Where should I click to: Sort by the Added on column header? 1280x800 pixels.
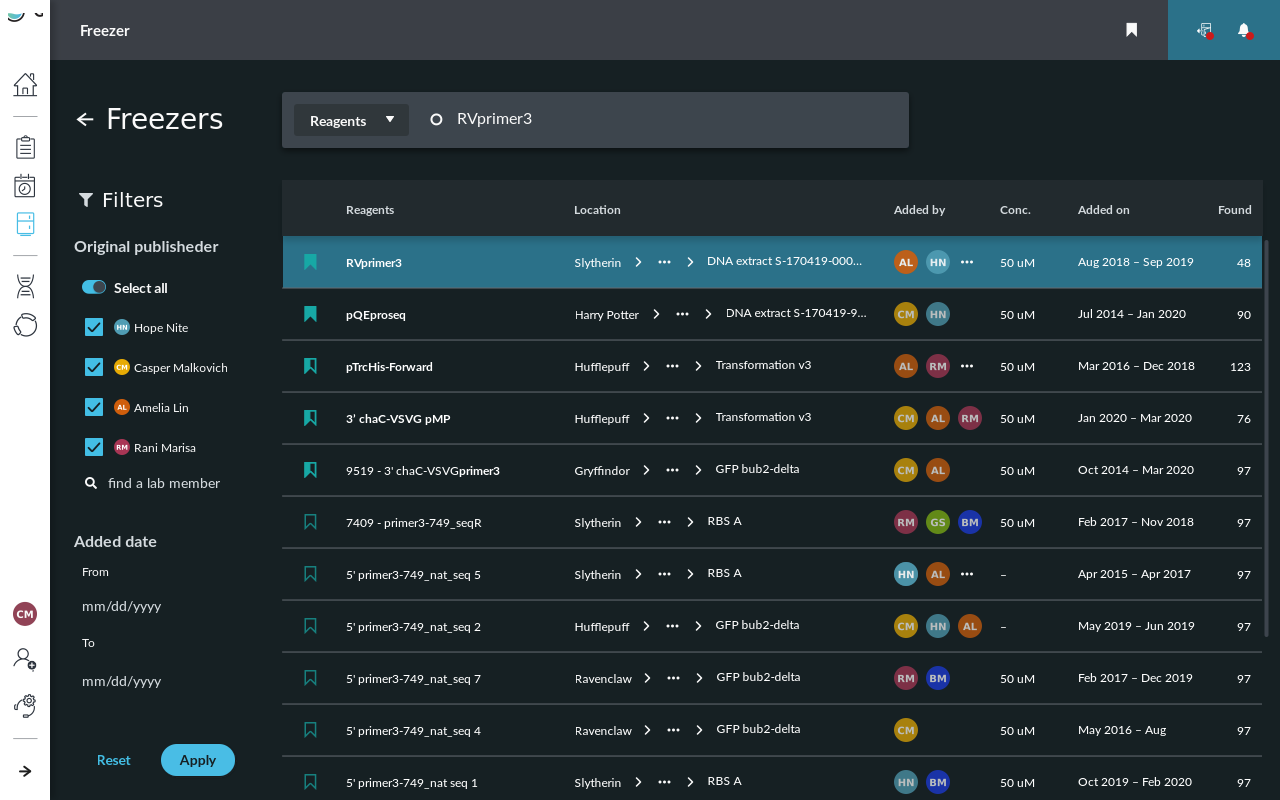(x=1103, y=210)
